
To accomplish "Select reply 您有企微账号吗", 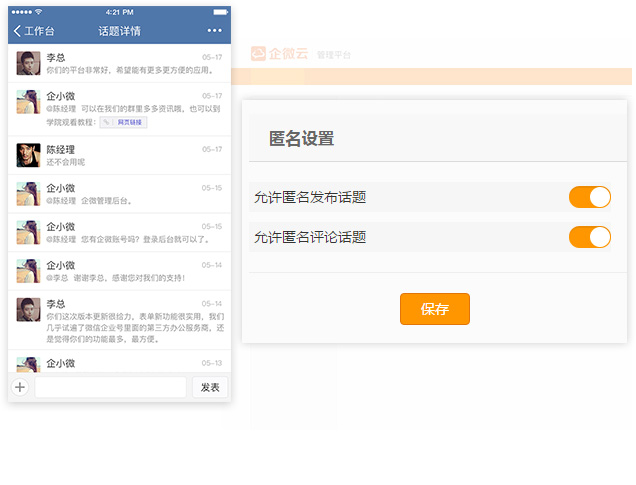I will [128, 239].
